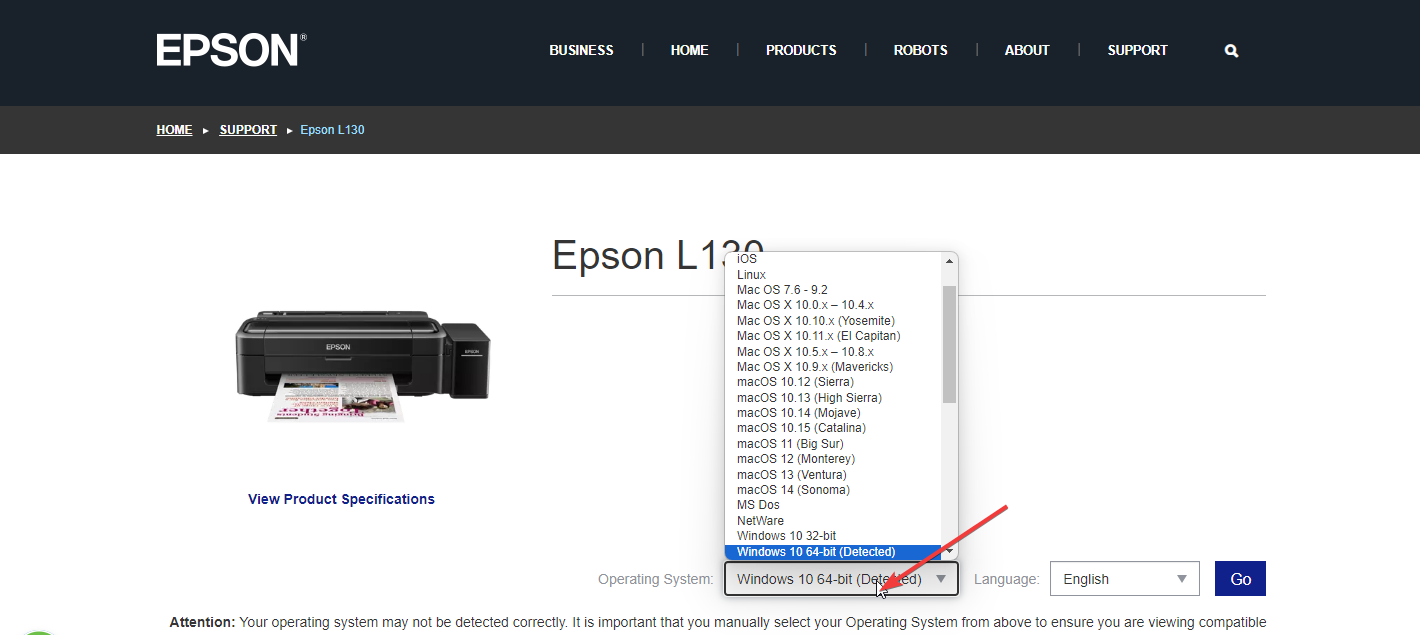This screenshot has width=1420, height=635.
Task: Select Mac OS X 10.0.x – 10.4.x option
Action: pos(834,305)
